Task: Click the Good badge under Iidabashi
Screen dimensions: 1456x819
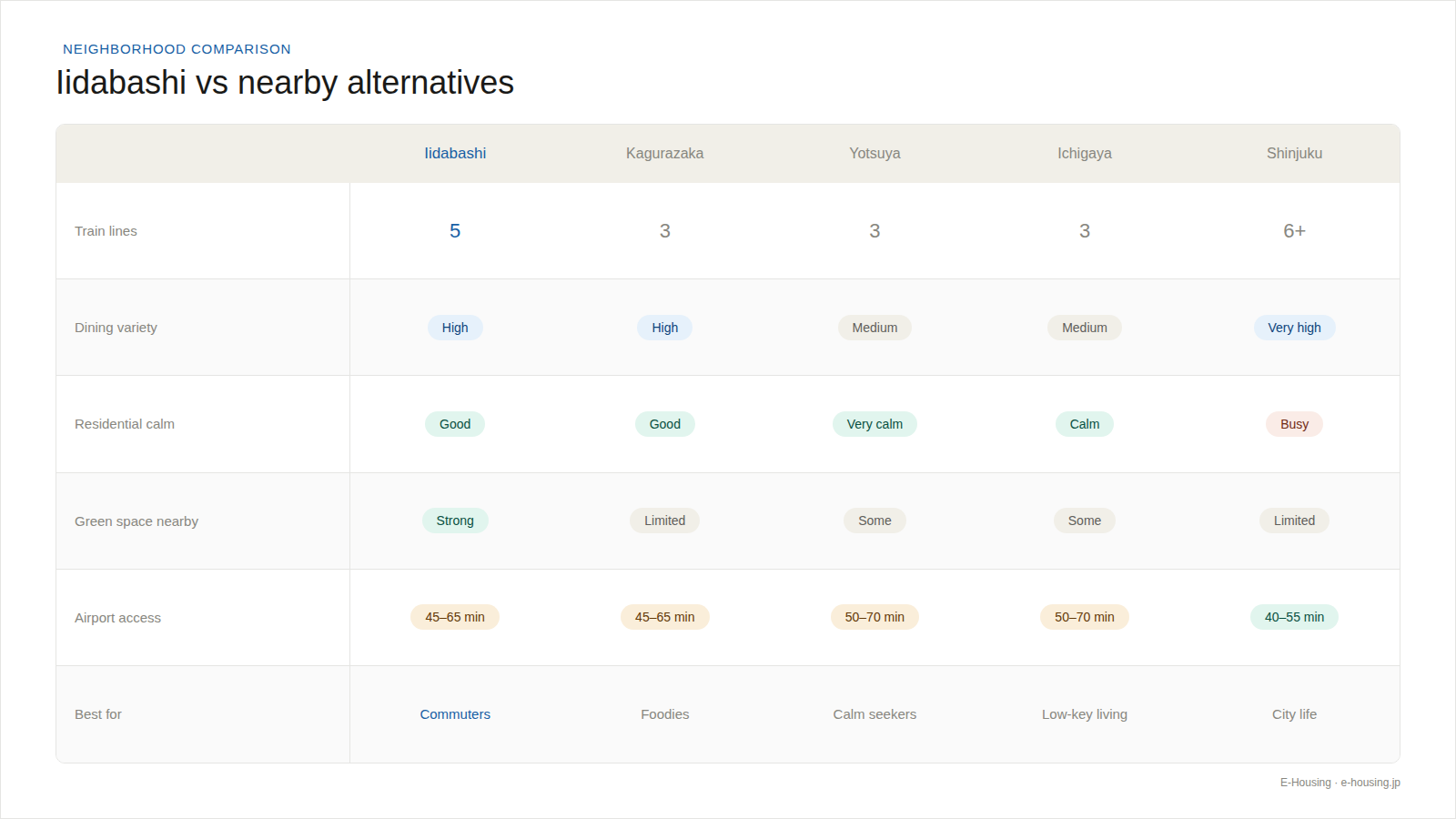Action: click(455, 424)
